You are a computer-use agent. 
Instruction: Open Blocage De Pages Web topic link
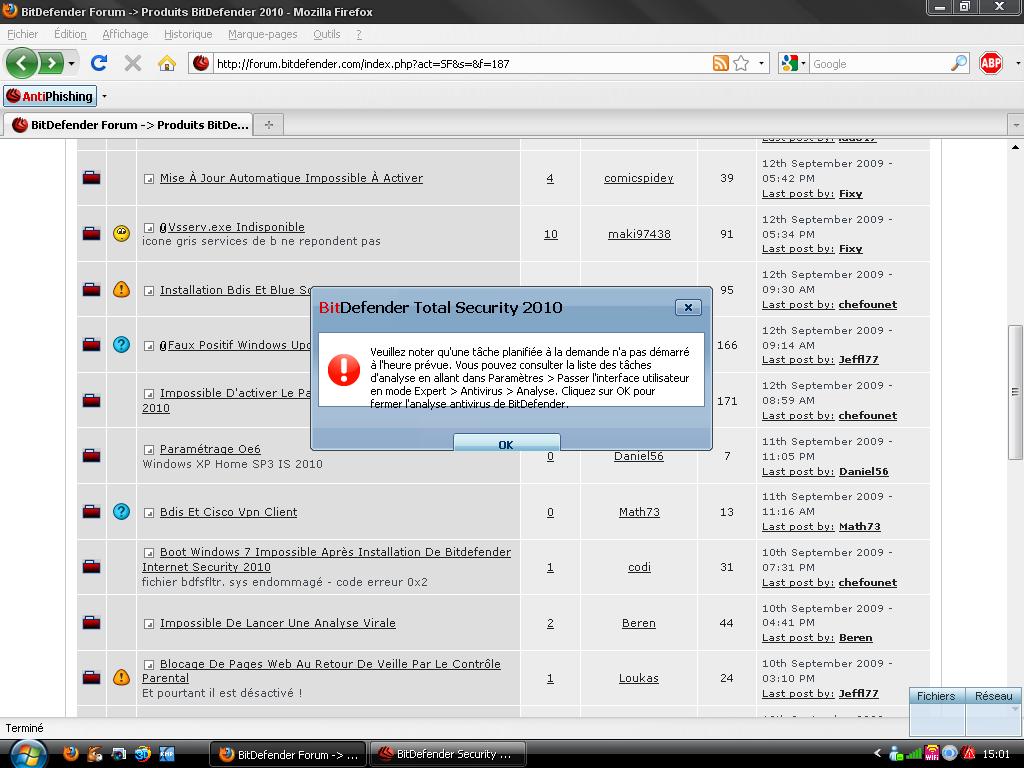(321, 671)
